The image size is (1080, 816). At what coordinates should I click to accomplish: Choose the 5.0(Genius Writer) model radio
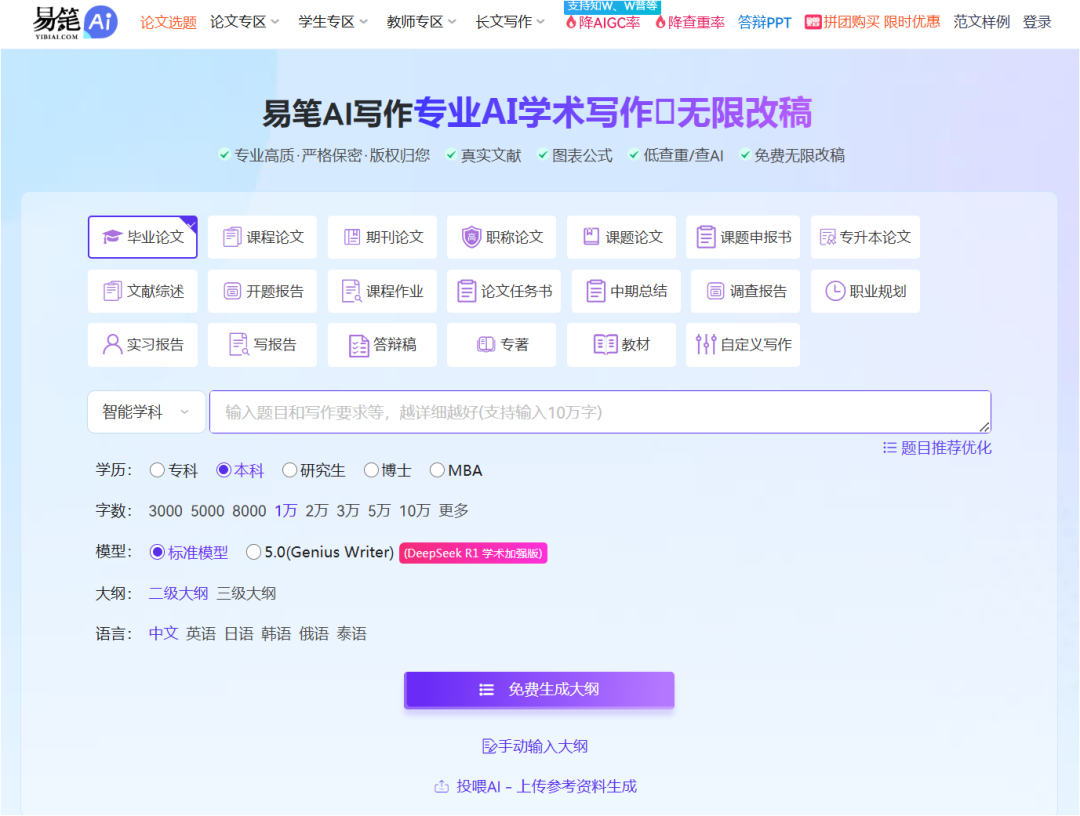pyautogui.click(x=253, y=552)
